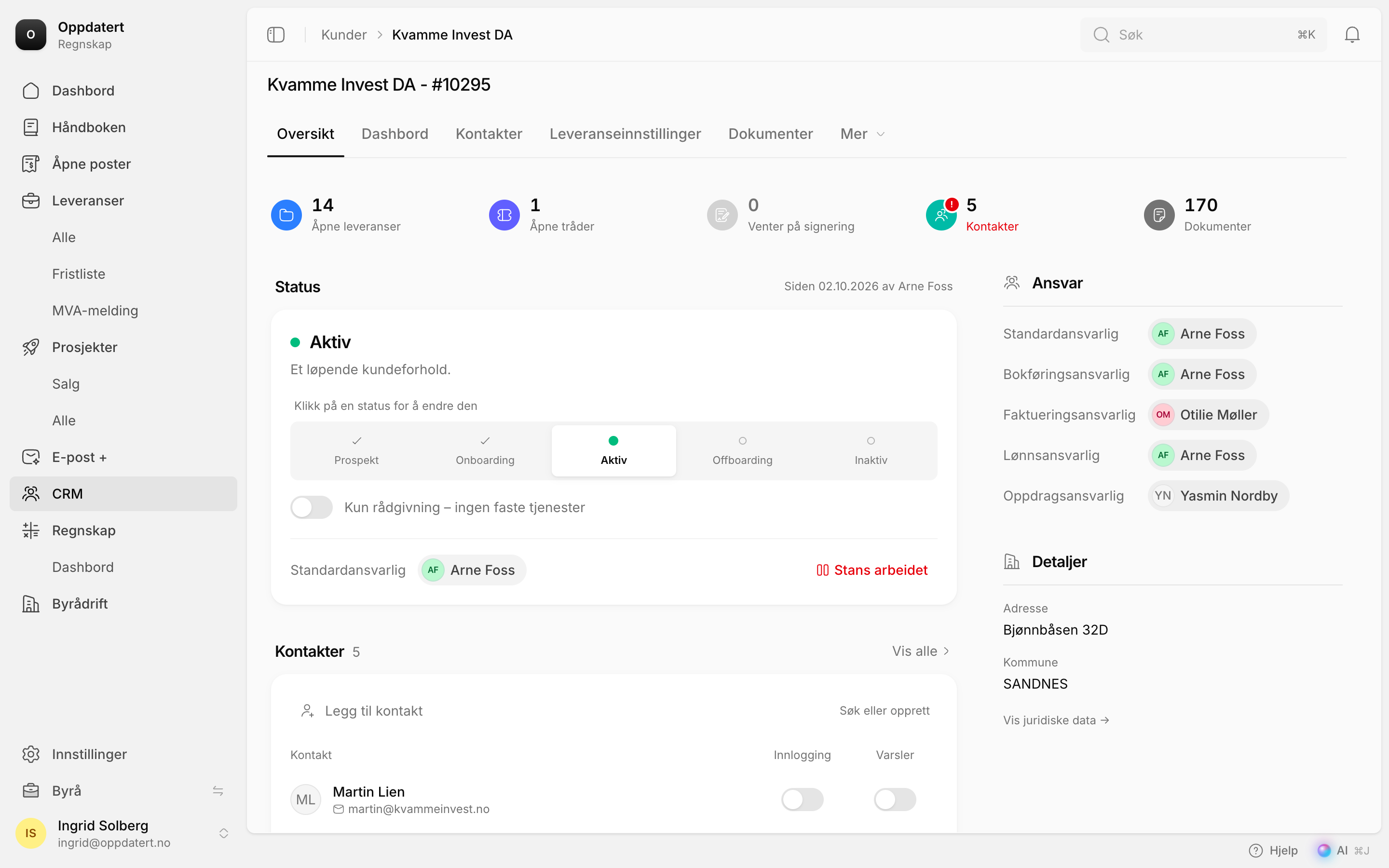This screenshot has width=1389, height=868.
Task: Click the Søk search field
Action: click(1203, 35)
